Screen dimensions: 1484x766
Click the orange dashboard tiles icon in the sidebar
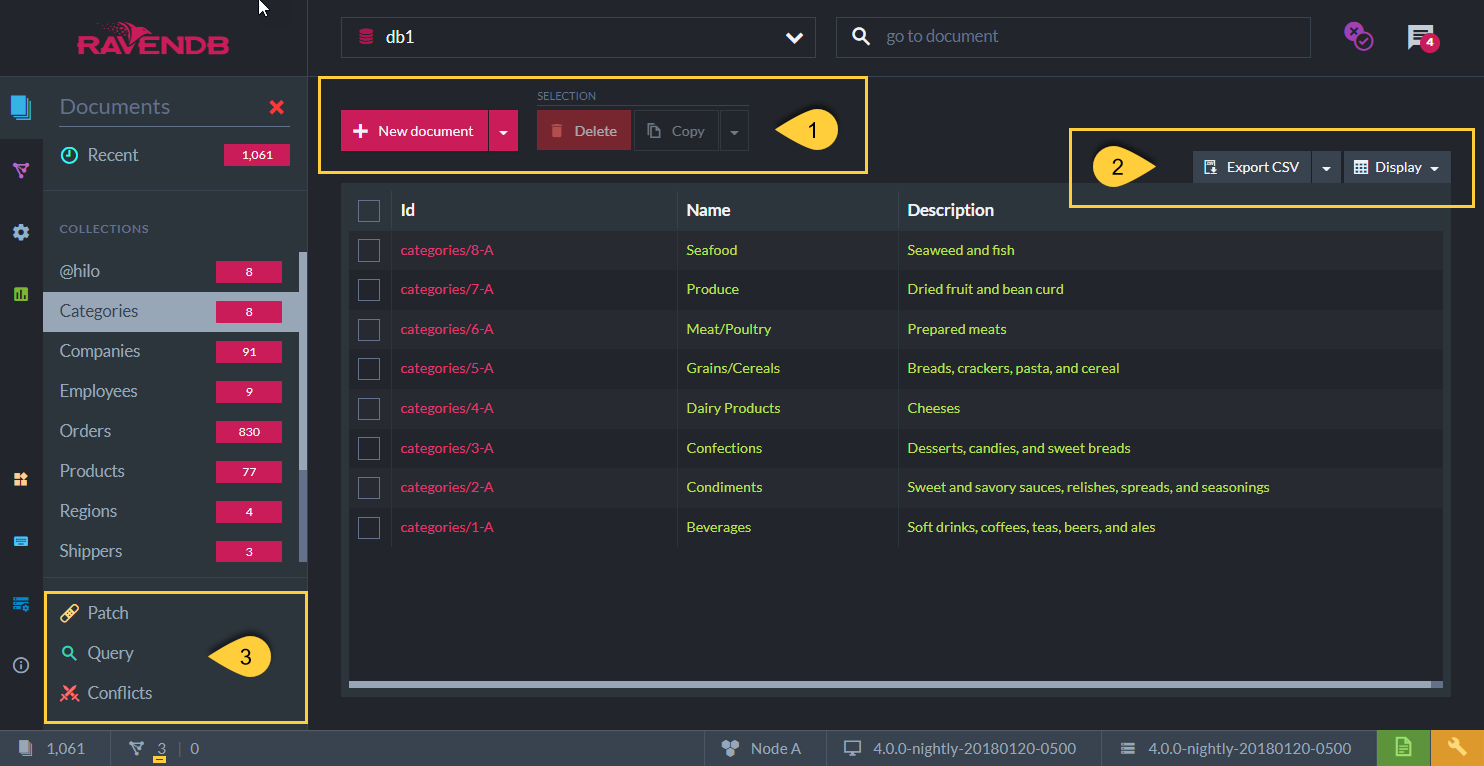[x=21, y=479]
